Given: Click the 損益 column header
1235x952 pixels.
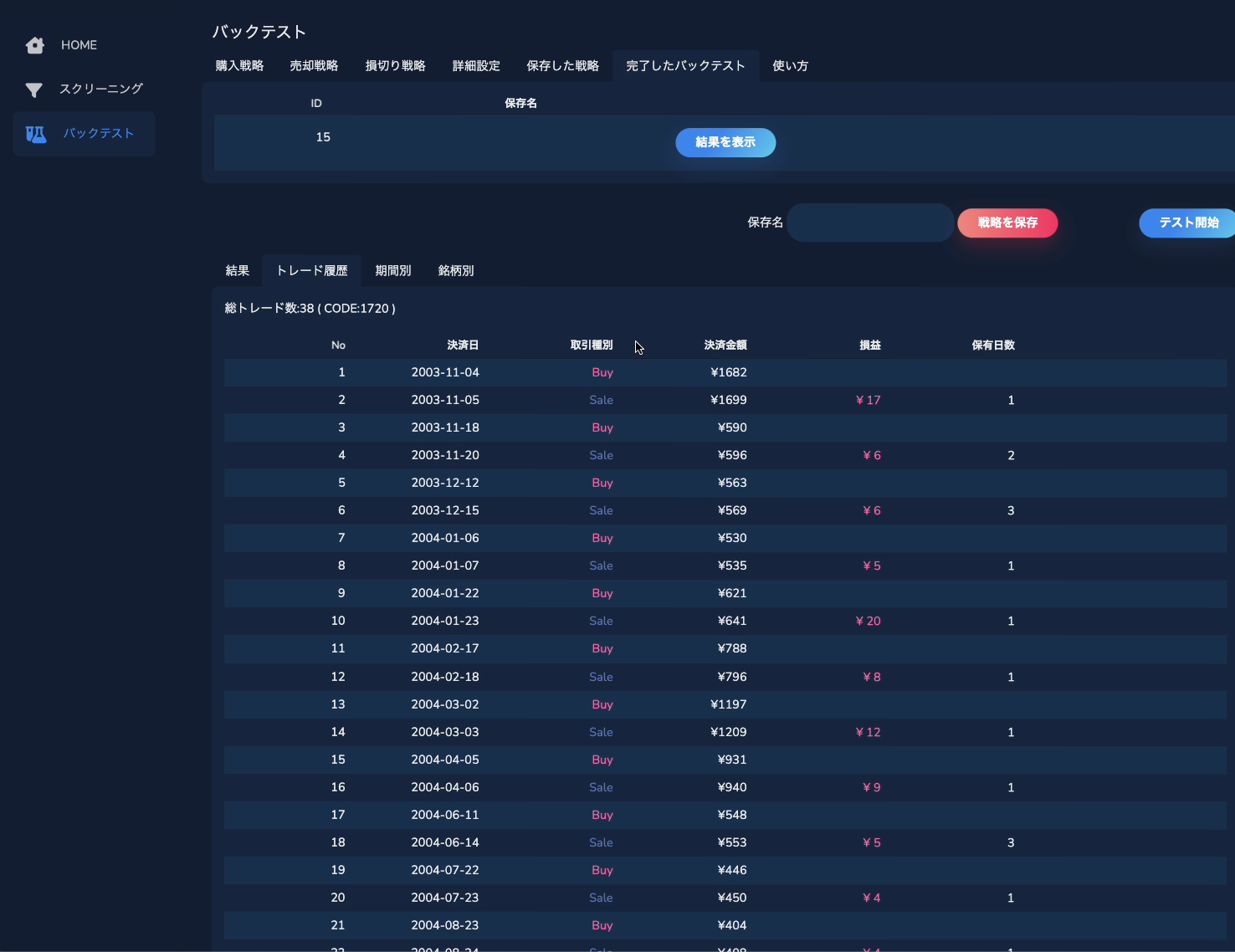Looking at the screenshot, I should coord(870,345).
